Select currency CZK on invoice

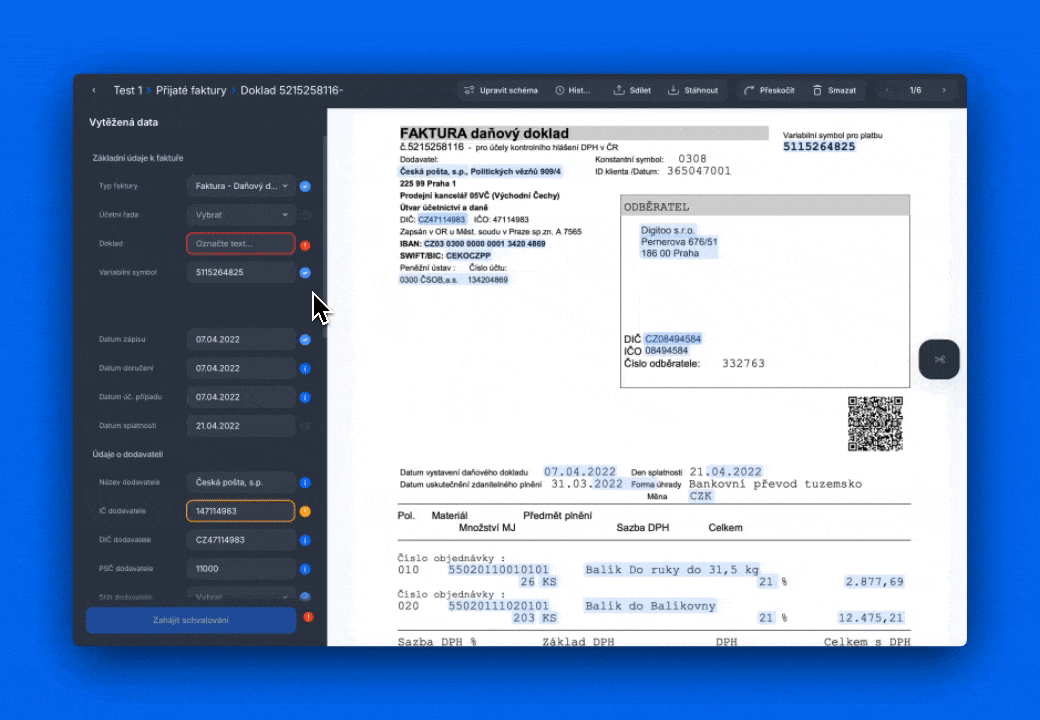coord(700,496)
